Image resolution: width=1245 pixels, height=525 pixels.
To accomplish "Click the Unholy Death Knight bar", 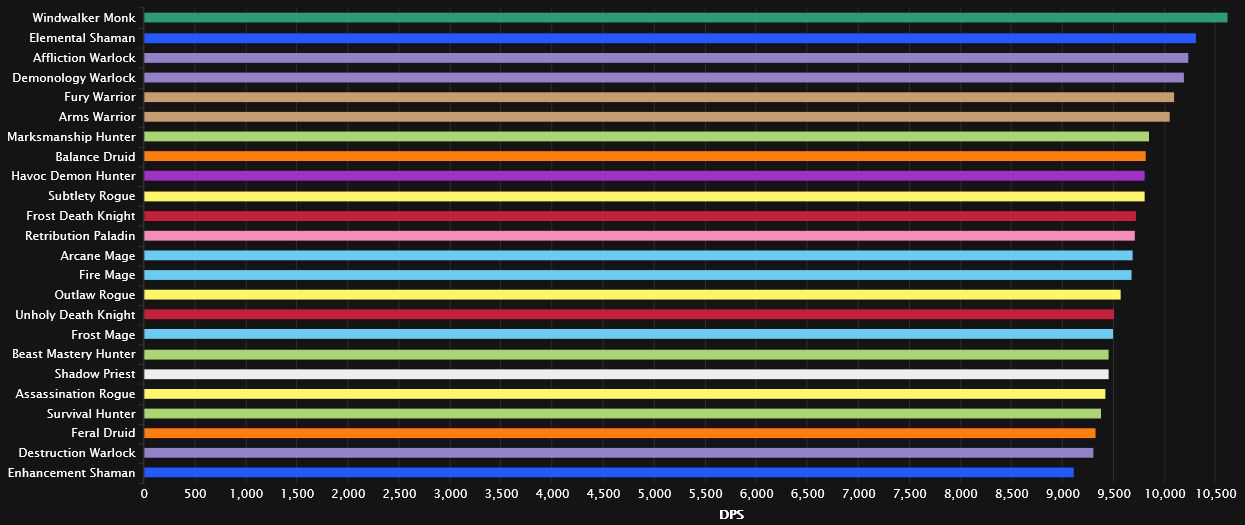I will pos(629,315).
